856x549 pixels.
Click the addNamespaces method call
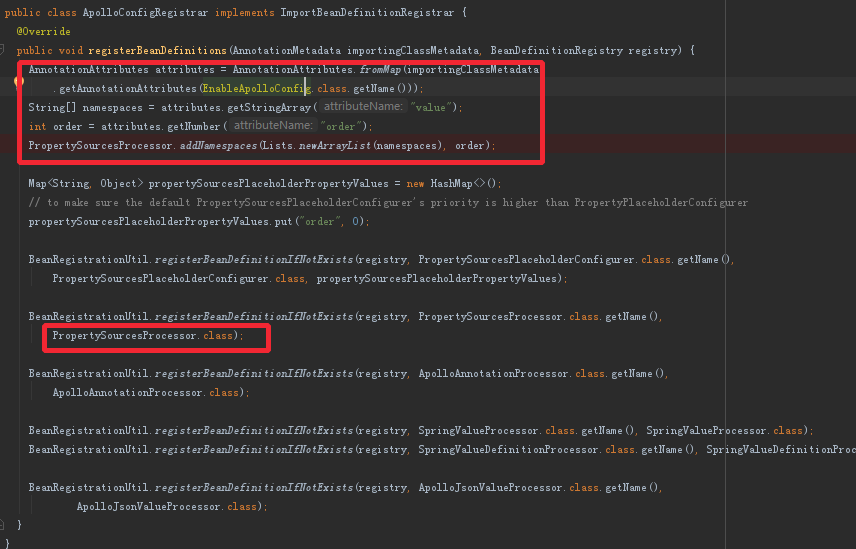coord(218,146)
